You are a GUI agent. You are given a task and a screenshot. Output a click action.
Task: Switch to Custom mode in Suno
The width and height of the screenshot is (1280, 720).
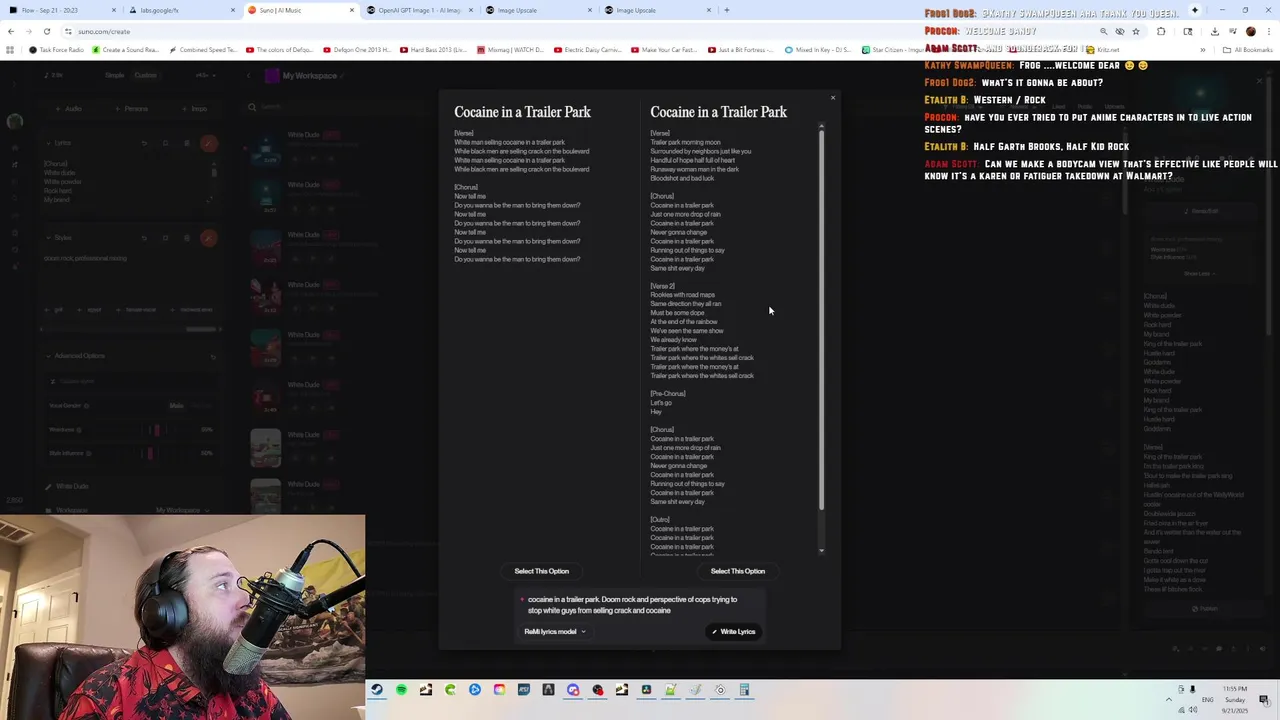[x=145, y=75]
